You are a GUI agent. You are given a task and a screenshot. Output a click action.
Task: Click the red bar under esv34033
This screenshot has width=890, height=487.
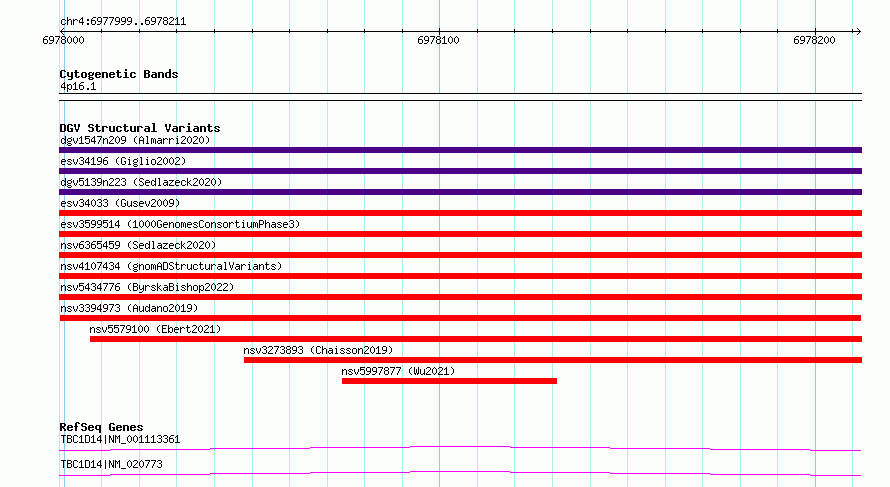click(460, 213)
